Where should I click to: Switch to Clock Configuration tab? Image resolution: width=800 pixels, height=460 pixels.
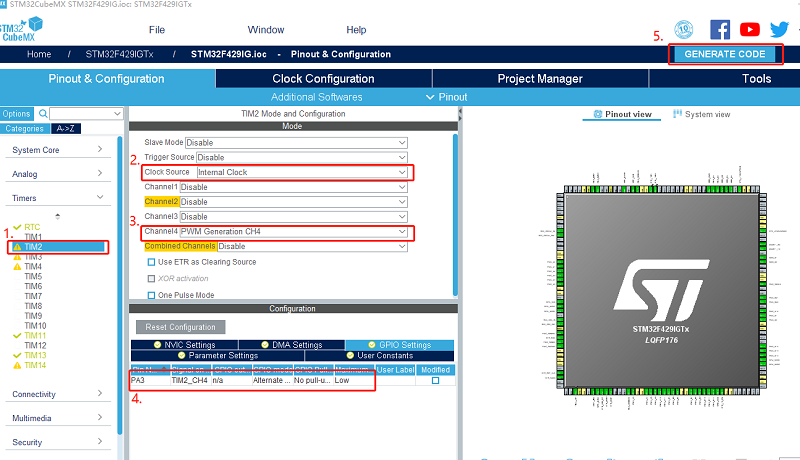(x=323, y=78)
